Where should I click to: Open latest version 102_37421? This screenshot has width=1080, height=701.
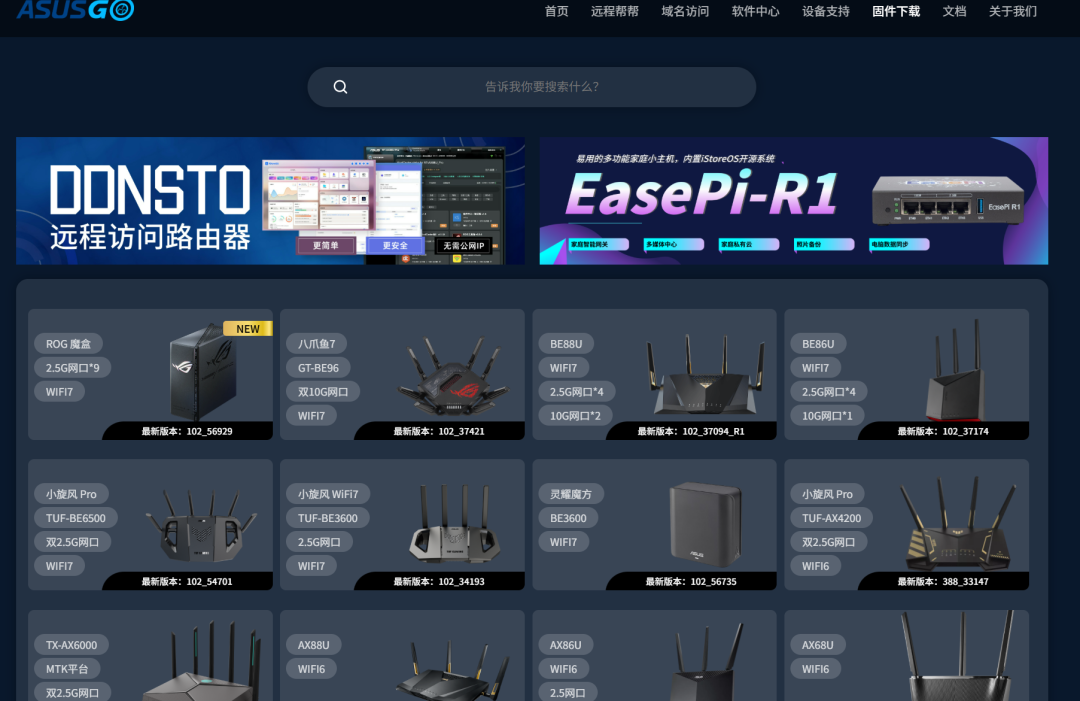tap(439, 431)
